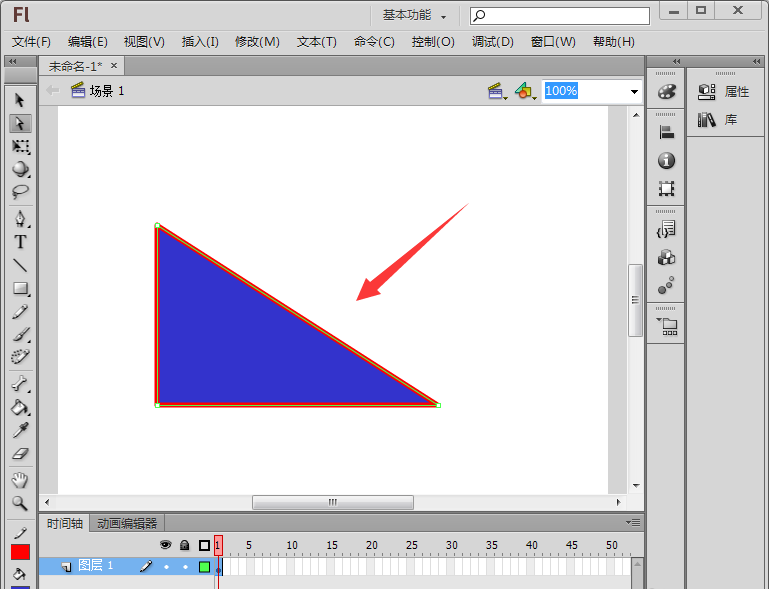Viewport: 769px width, 589px height.
Task: Collapse the tools panel double arrow
Action: point(13,61)
